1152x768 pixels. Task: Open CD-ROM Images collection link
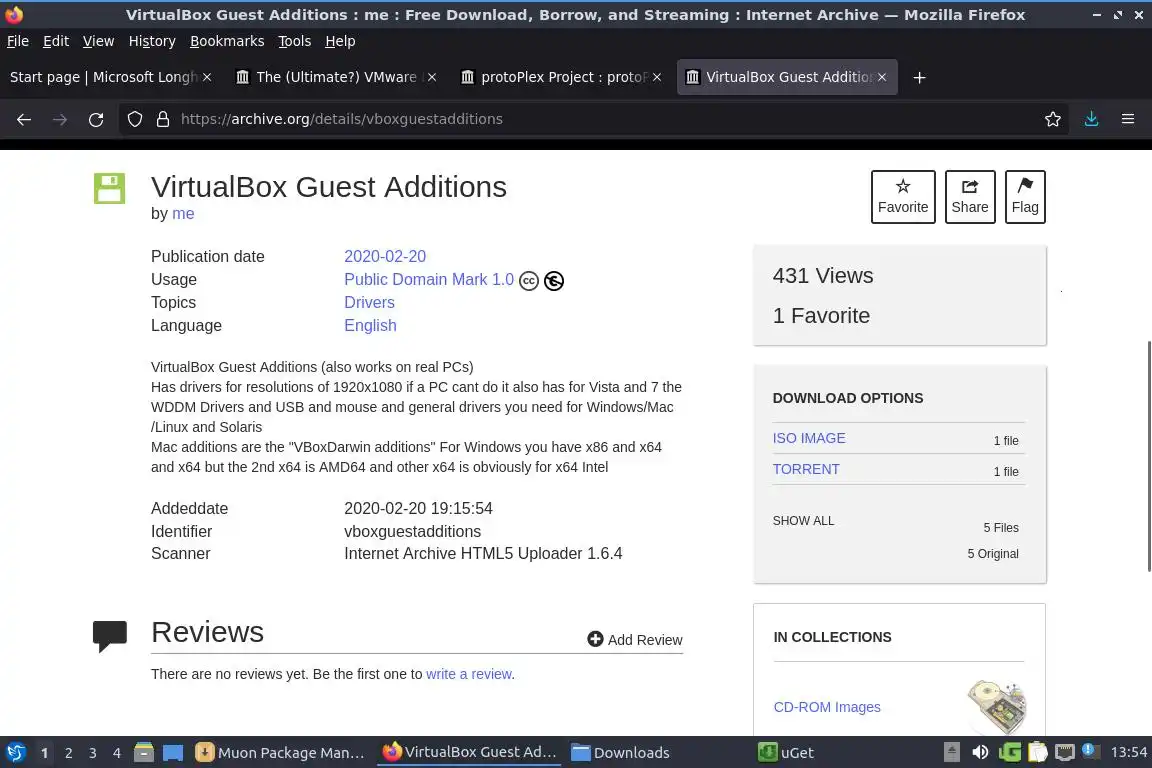(827, 707)
